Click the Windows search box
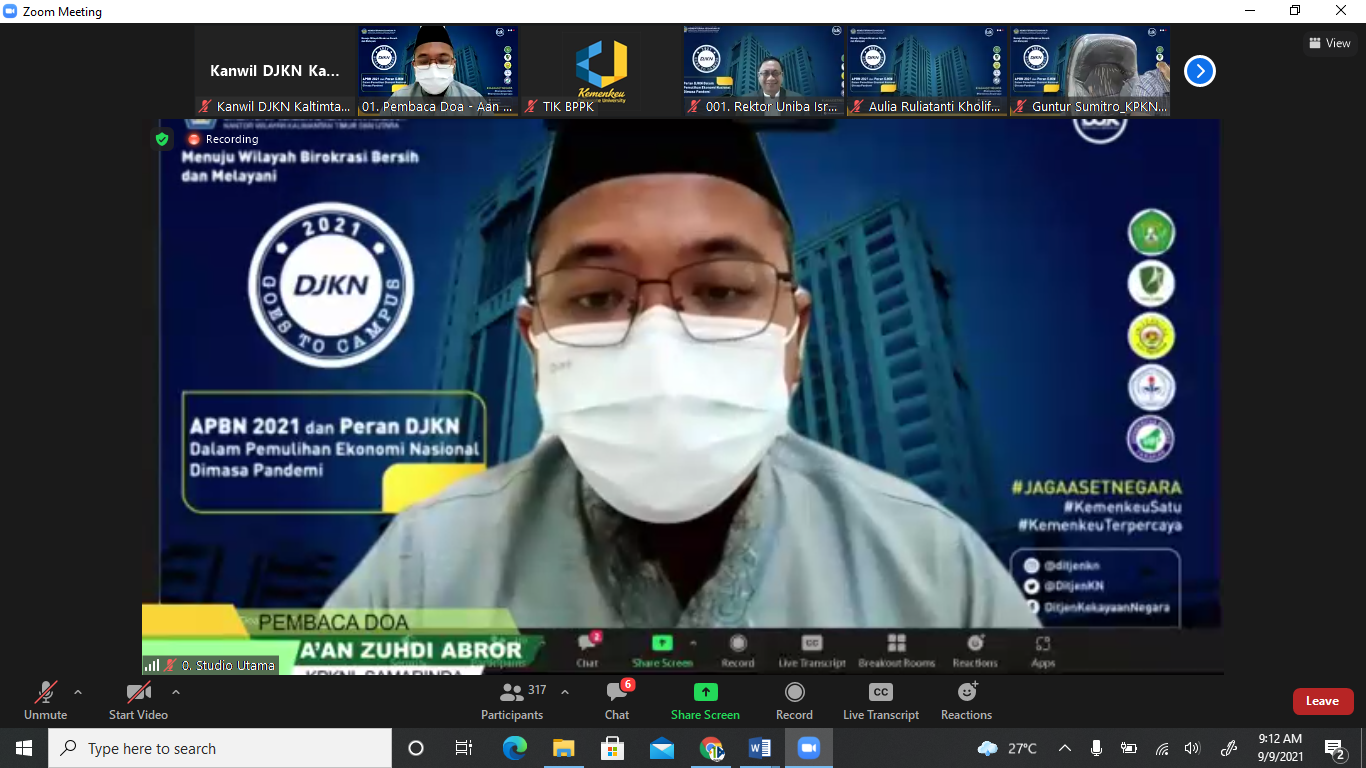 point(220,748)
